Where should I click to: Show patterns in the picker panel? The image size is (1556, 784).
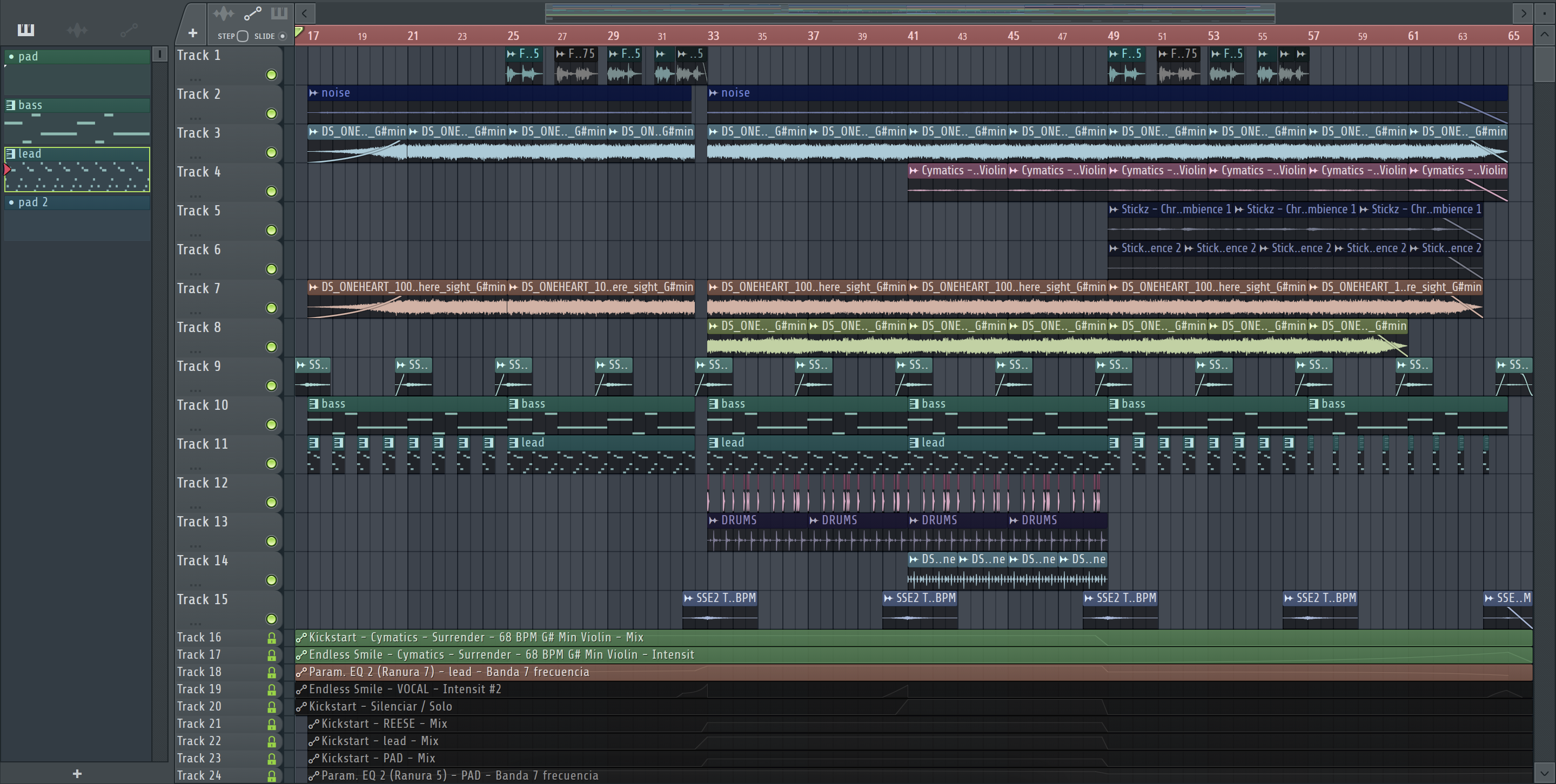(25, 30)
